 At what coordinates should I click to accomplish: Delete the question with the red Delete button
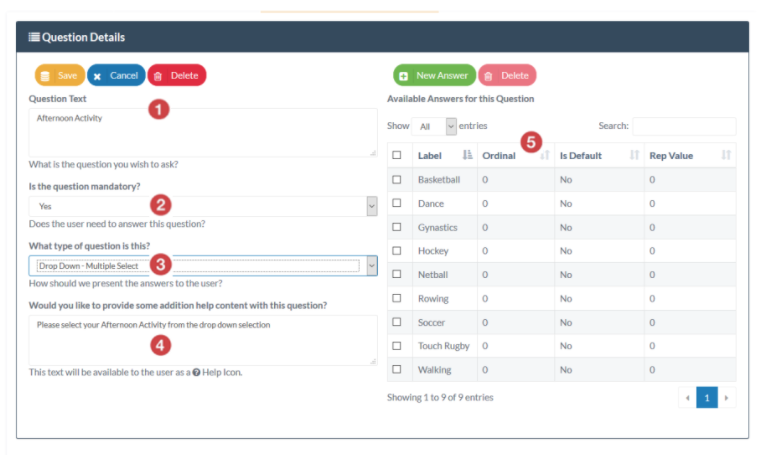pyautogui.click(x=177, y=75)
